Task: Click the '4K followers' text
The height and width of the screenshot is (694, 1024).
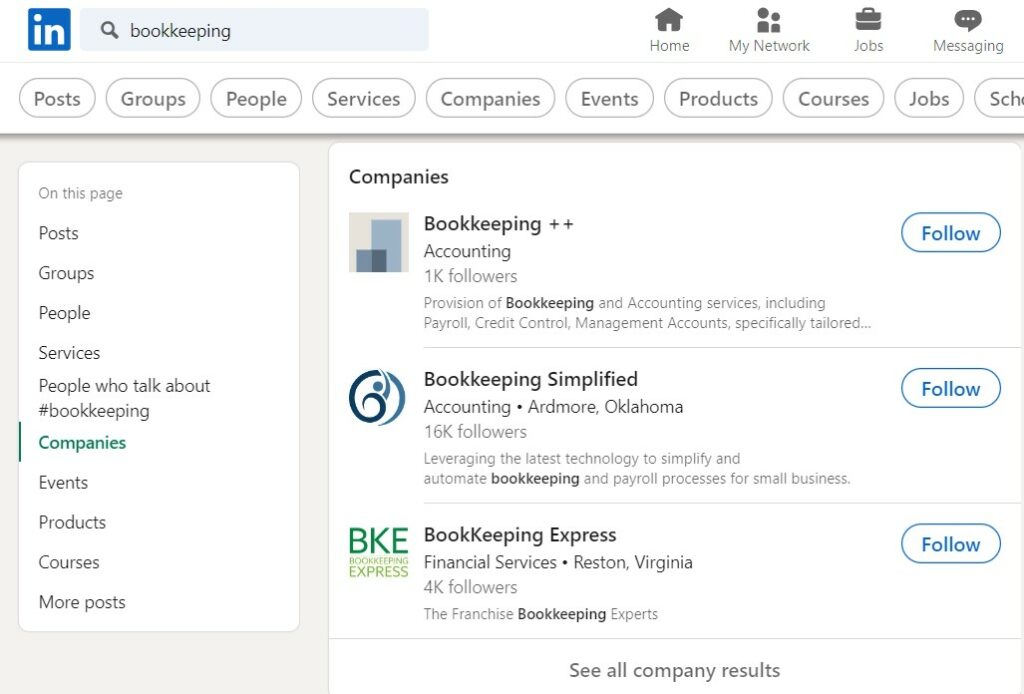Action: pyautogui.click(x=470, y=587)
